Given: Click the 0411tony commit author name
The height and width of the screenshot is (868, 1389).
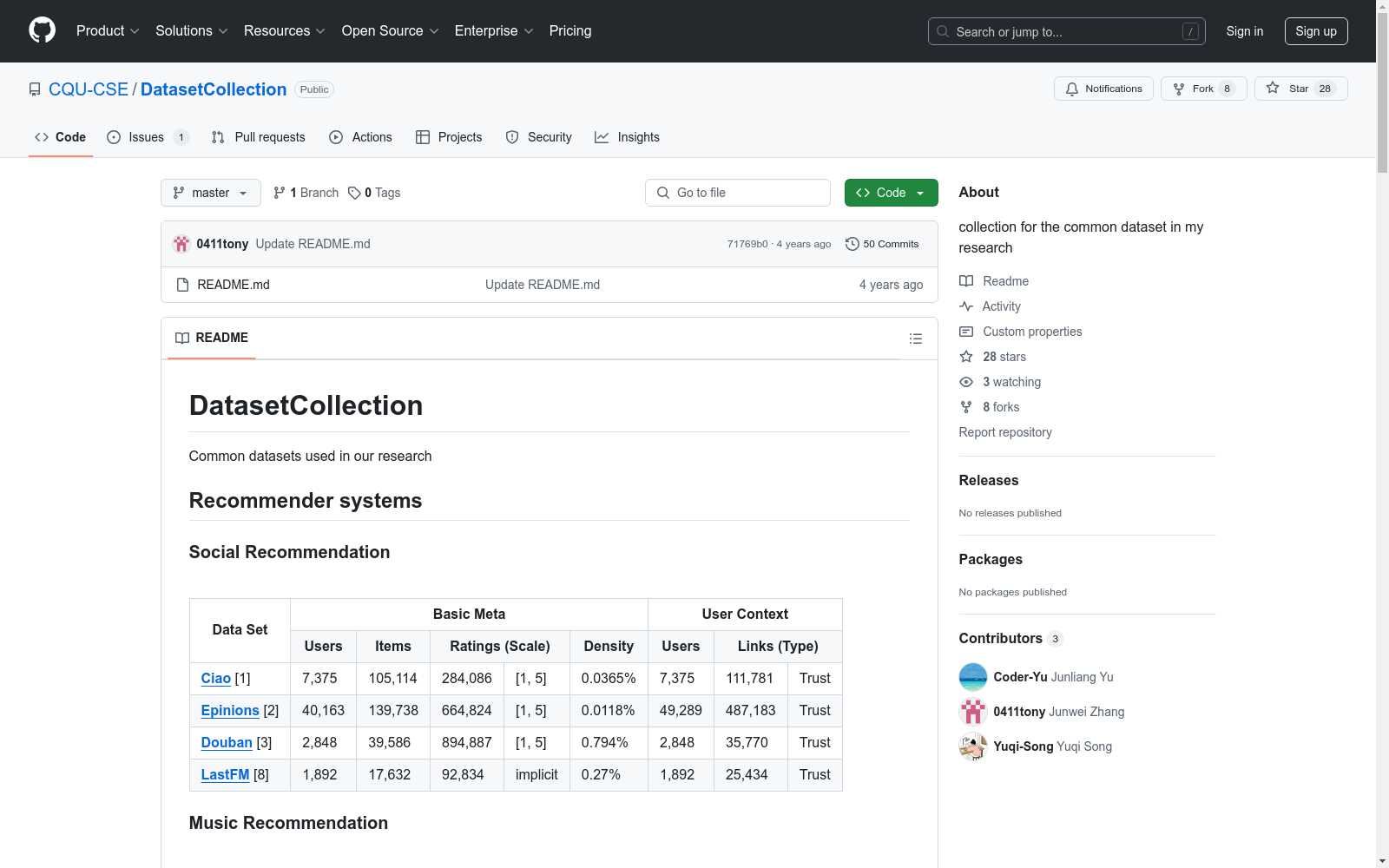Looking at the screenshot, I should coord(222,244).
